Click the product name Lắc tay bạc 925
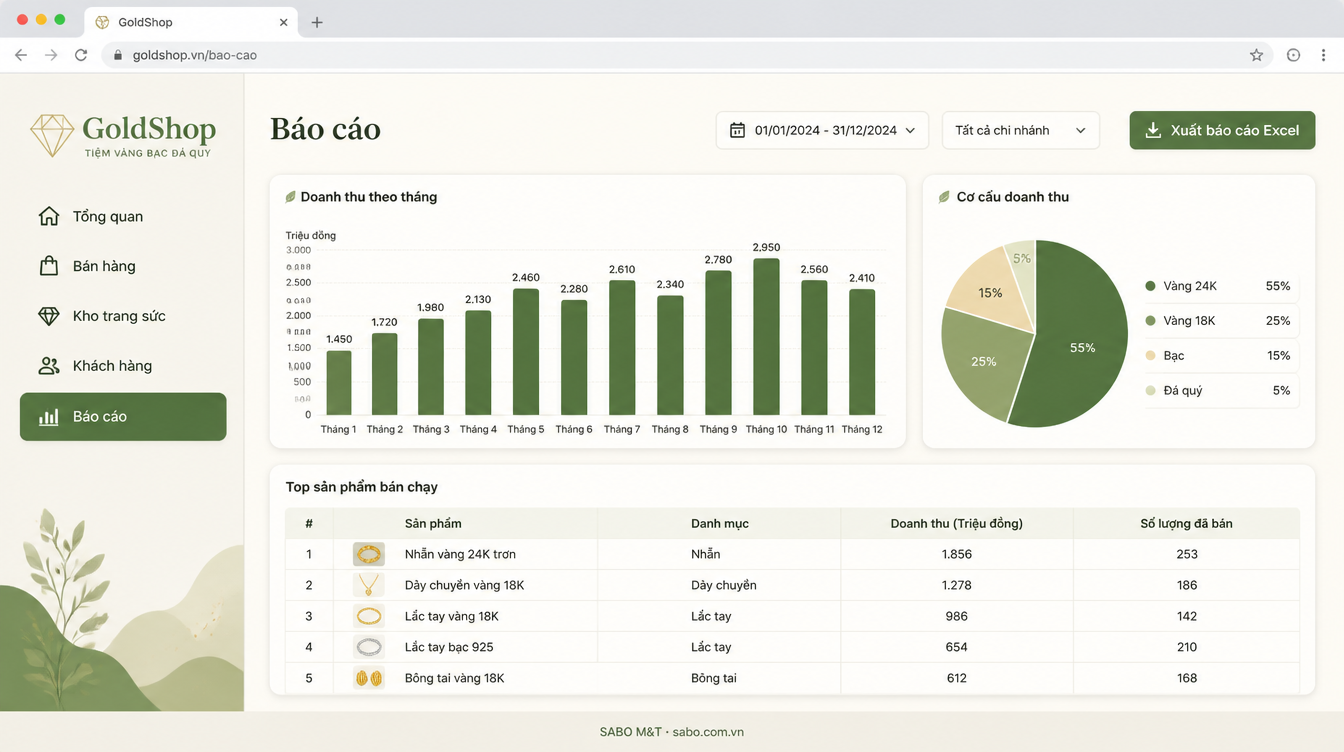This screenshot has height=752, width=1344. coord(450,647)
